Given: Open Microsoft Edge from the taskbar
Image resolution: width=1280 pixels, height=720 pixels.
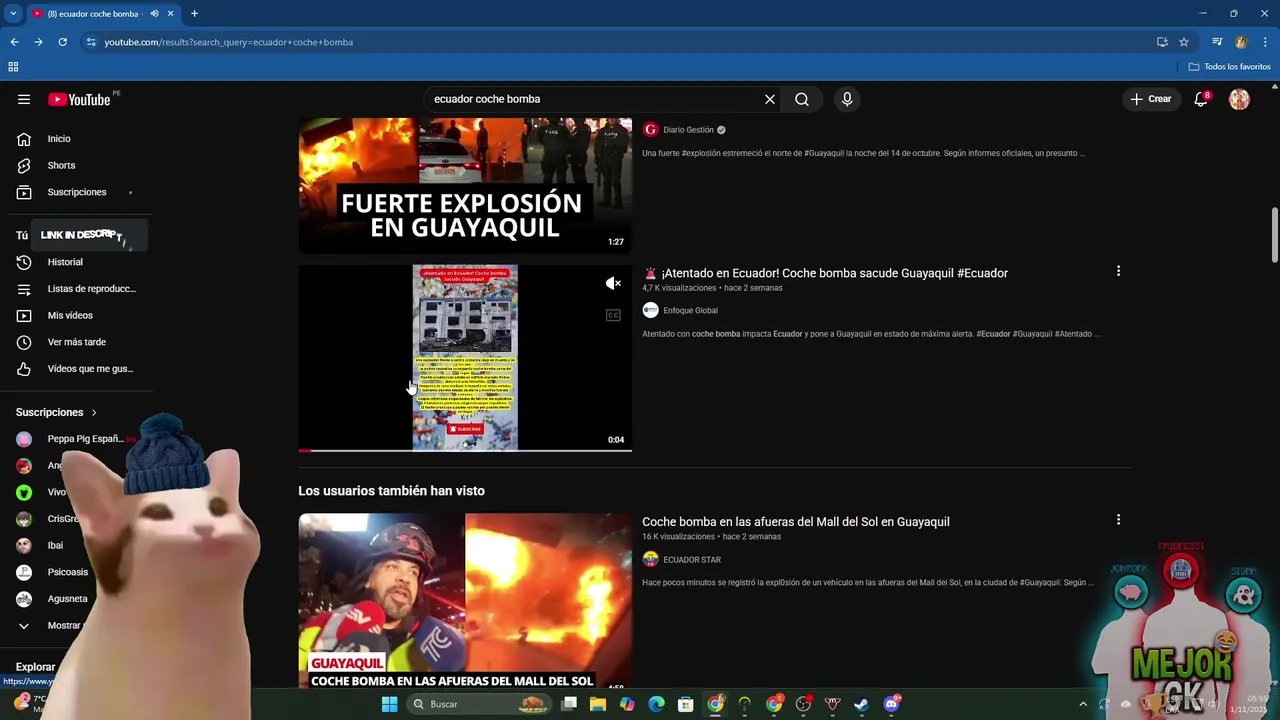Looking at the screenshot, I should point(656,704).
